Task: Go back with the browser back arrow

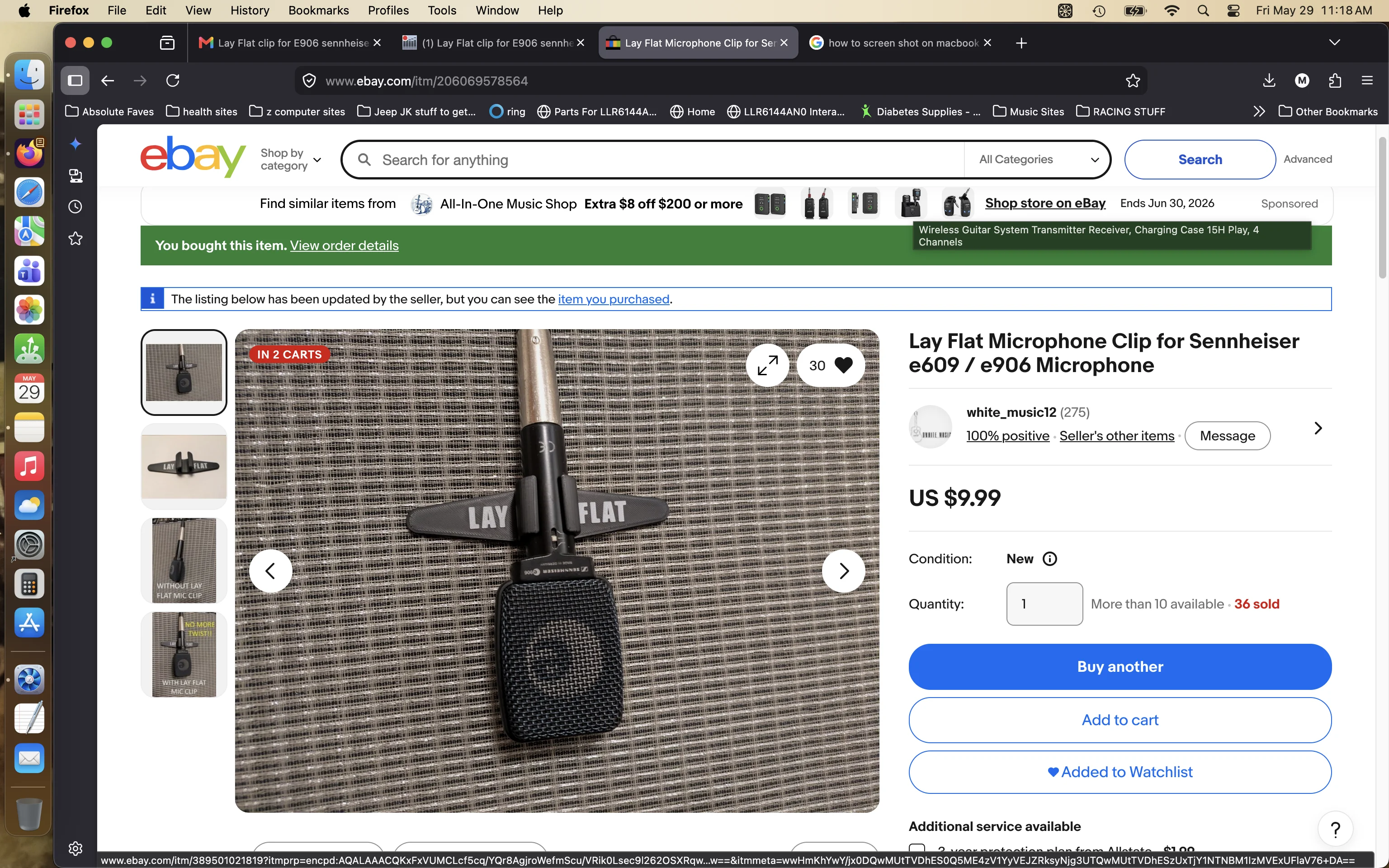Action: click(x=107, y=80)
